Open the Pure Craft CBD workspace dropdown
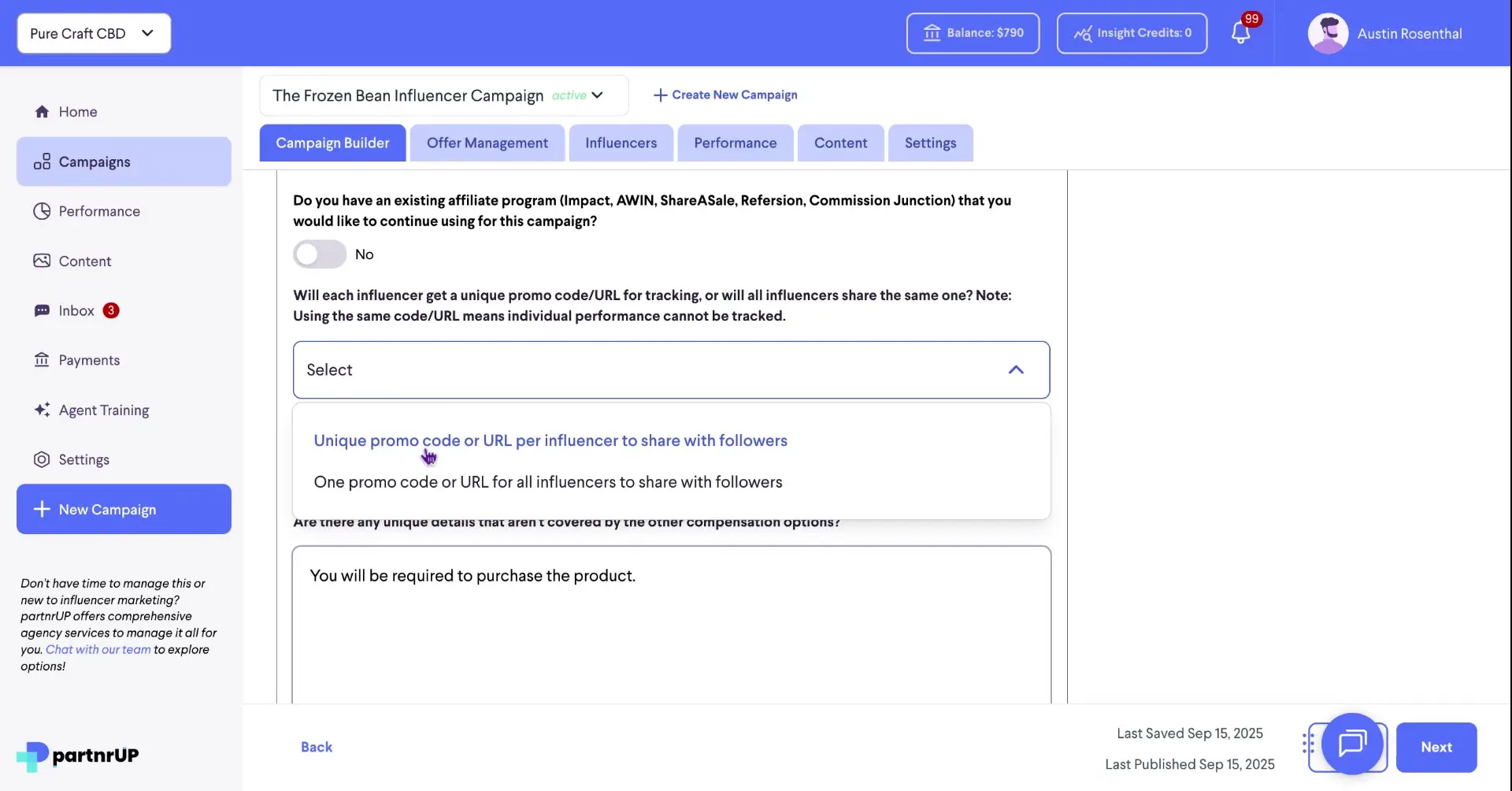1512x791 pixels. click(x=93, y=33)
